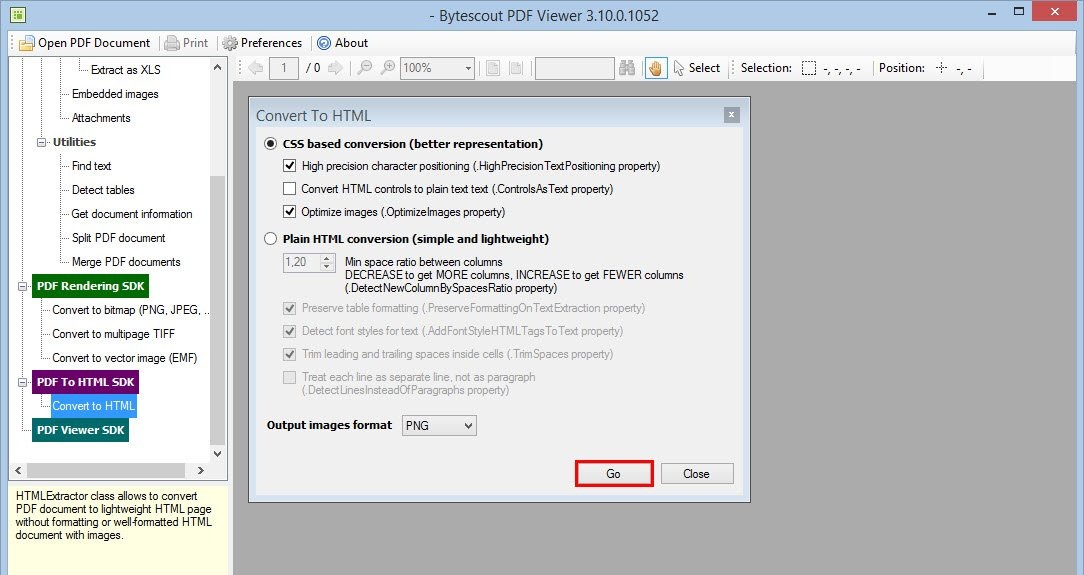The height and width of the screenshot is (575, 1084).
Task: Select CSS based conversion radio button
Action: pyautogui.click(x=270, y=144)
